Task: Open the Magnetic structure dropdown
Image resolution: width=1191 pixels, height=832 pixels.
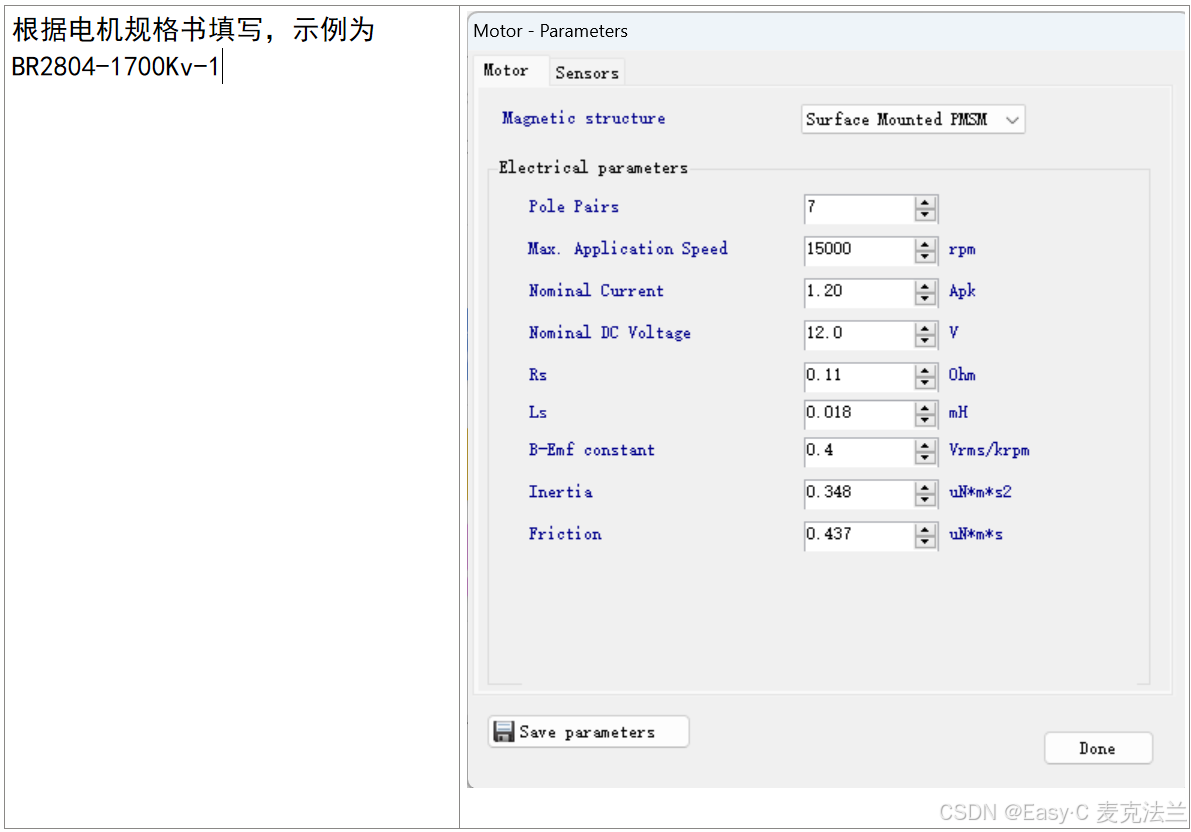Action: pos(1013,119)
